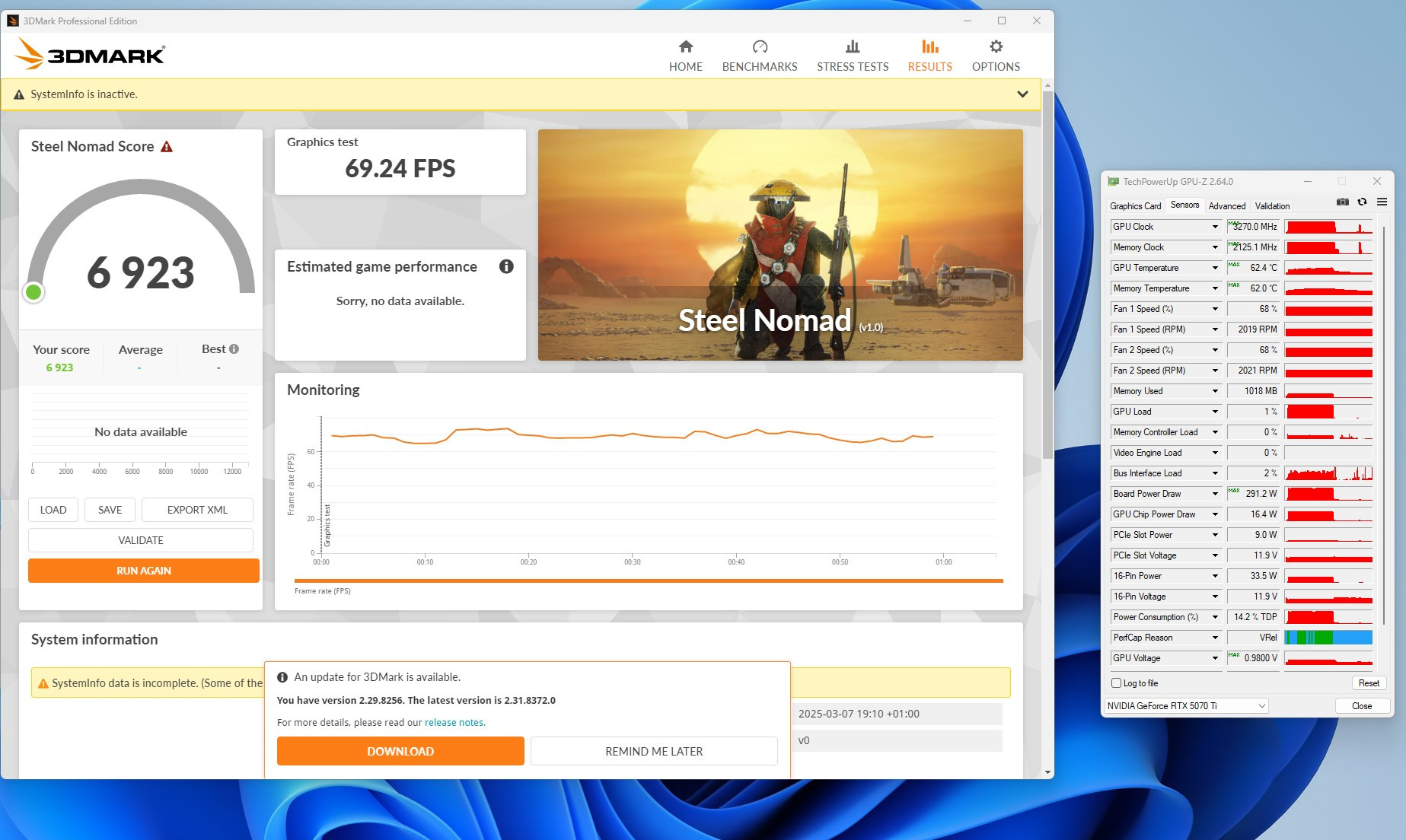Click GPU-Z Reset button
1406x840 pixels.
[x=1369, y=683]
